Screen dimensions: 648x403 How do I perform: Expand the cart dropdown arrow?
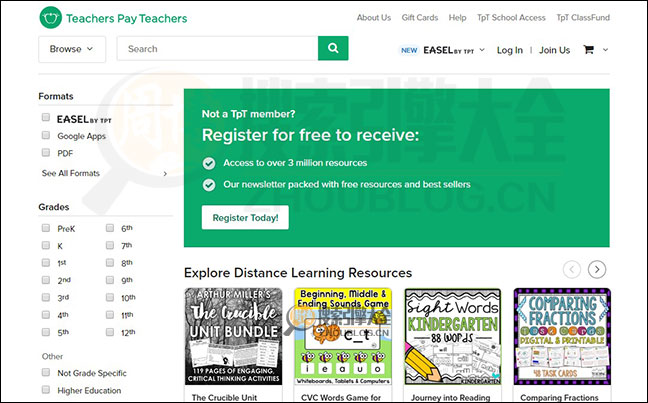click(x=606, y=49)
